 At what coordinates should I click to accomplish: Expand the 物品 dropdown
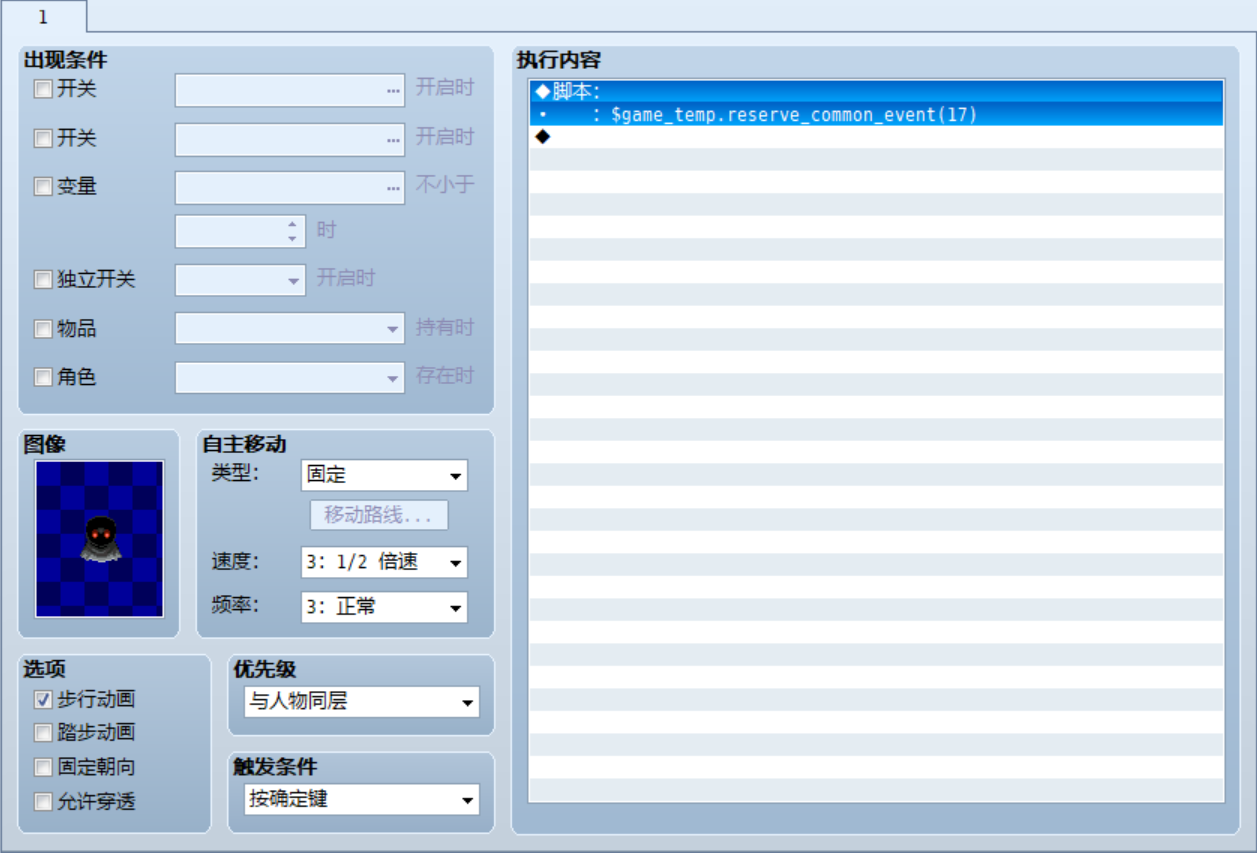point(290,328)
